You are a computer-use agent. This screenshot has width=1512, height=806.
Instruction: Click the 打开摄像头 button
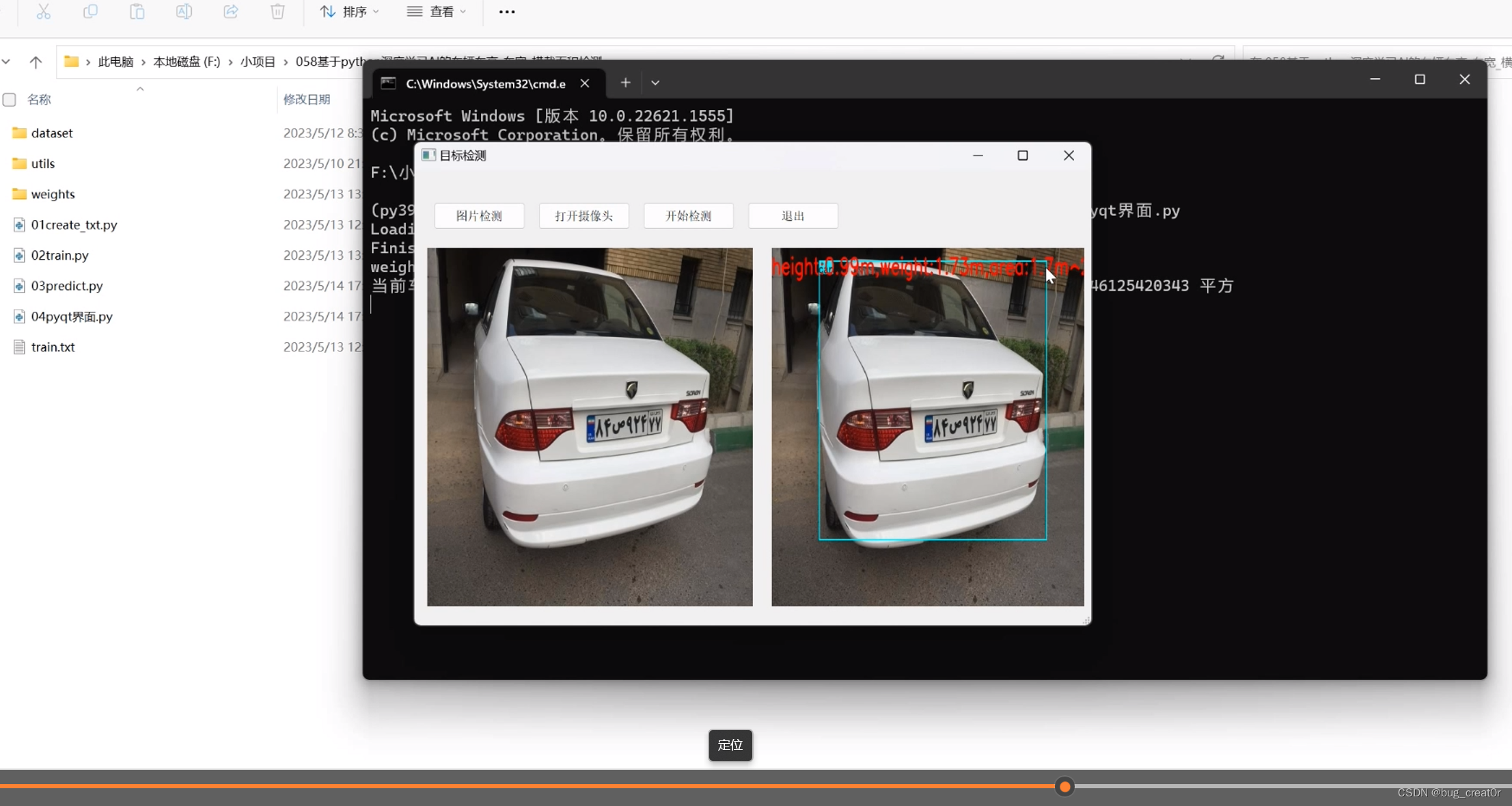[x=583, y=216]
